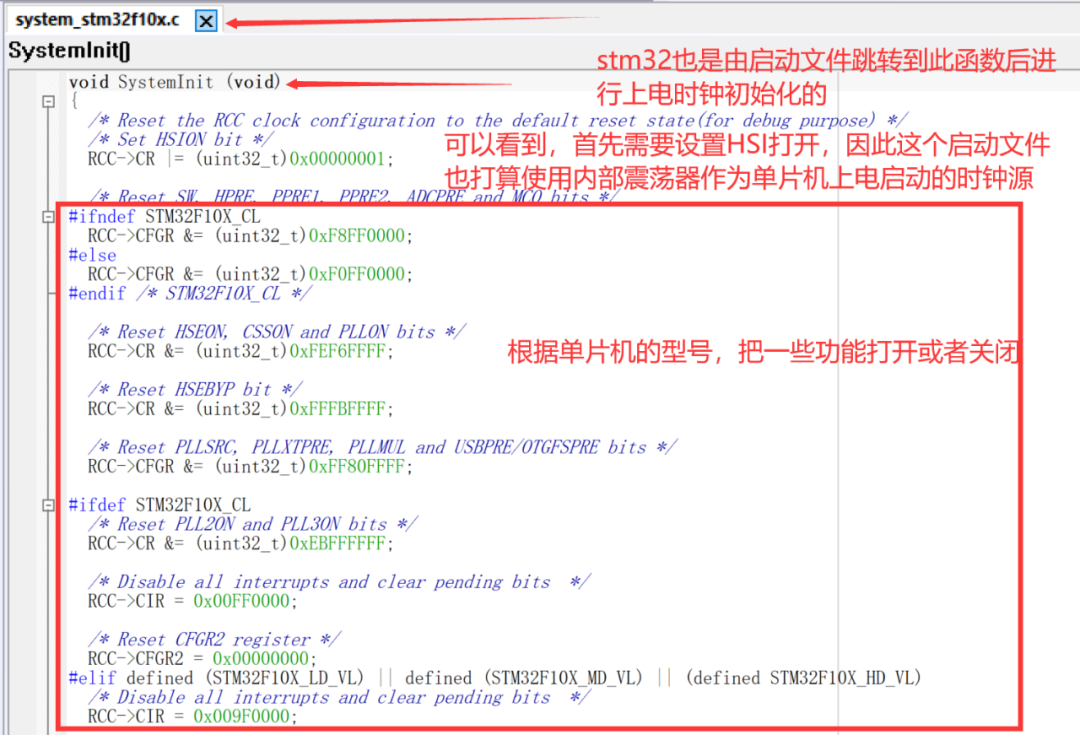
Task: Collapse the #ifdef STM32F10X_CL code block
Action: [47, 505]
